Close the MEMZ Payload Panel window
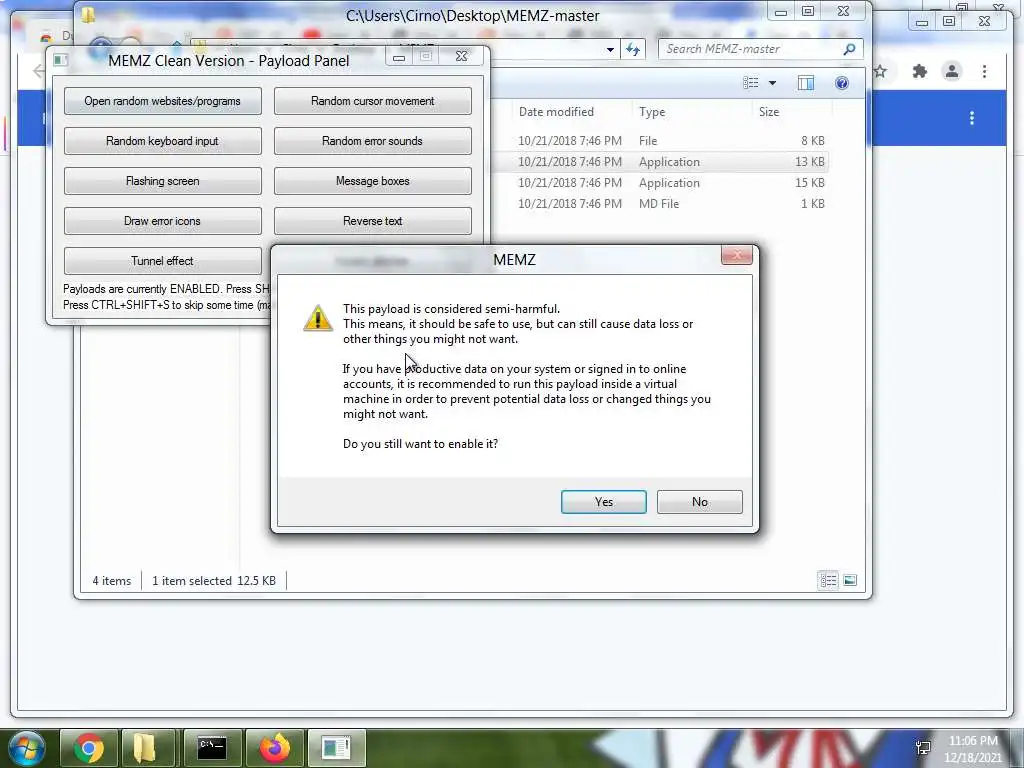The height and width of the screenshot is (768, 1024). pyautogui.click(x=461, y=56)
